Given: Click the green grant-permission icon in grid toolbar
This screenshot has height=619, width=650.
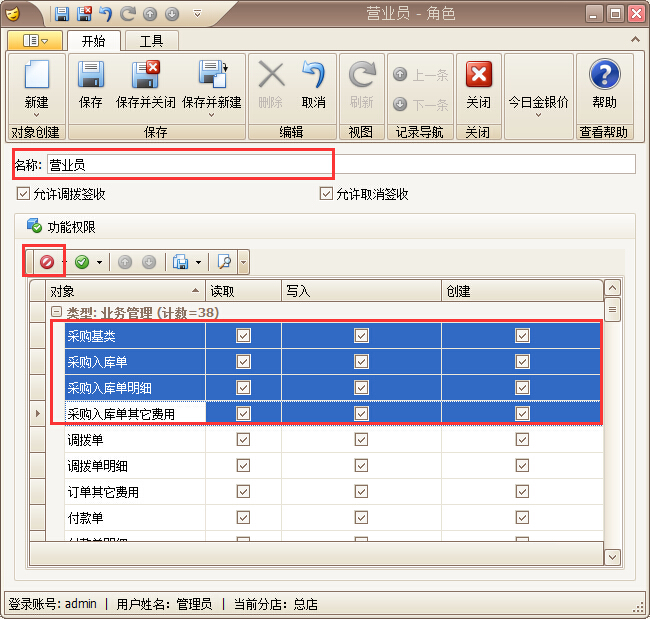Looking at the screenshot, I should [81, 262].
